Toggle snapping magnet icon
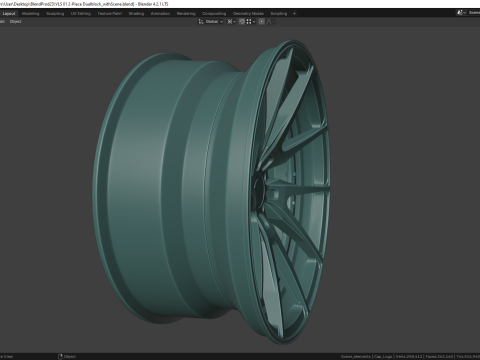The image size is (480, 360). tap(242, 22)
